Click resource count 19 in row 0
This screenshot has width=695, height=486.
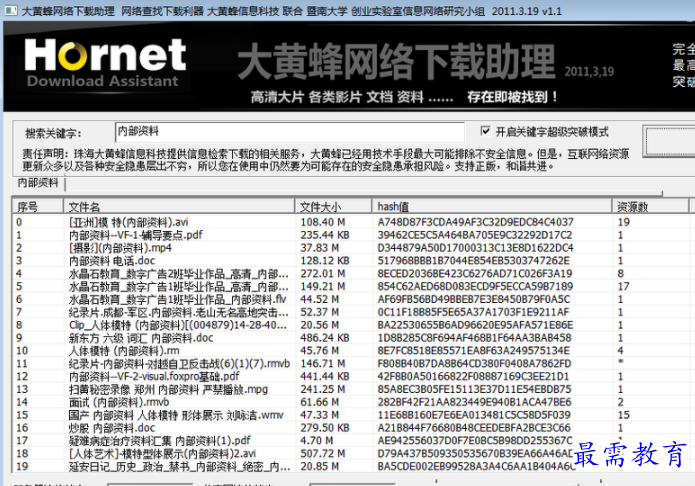tap(624, 222)
